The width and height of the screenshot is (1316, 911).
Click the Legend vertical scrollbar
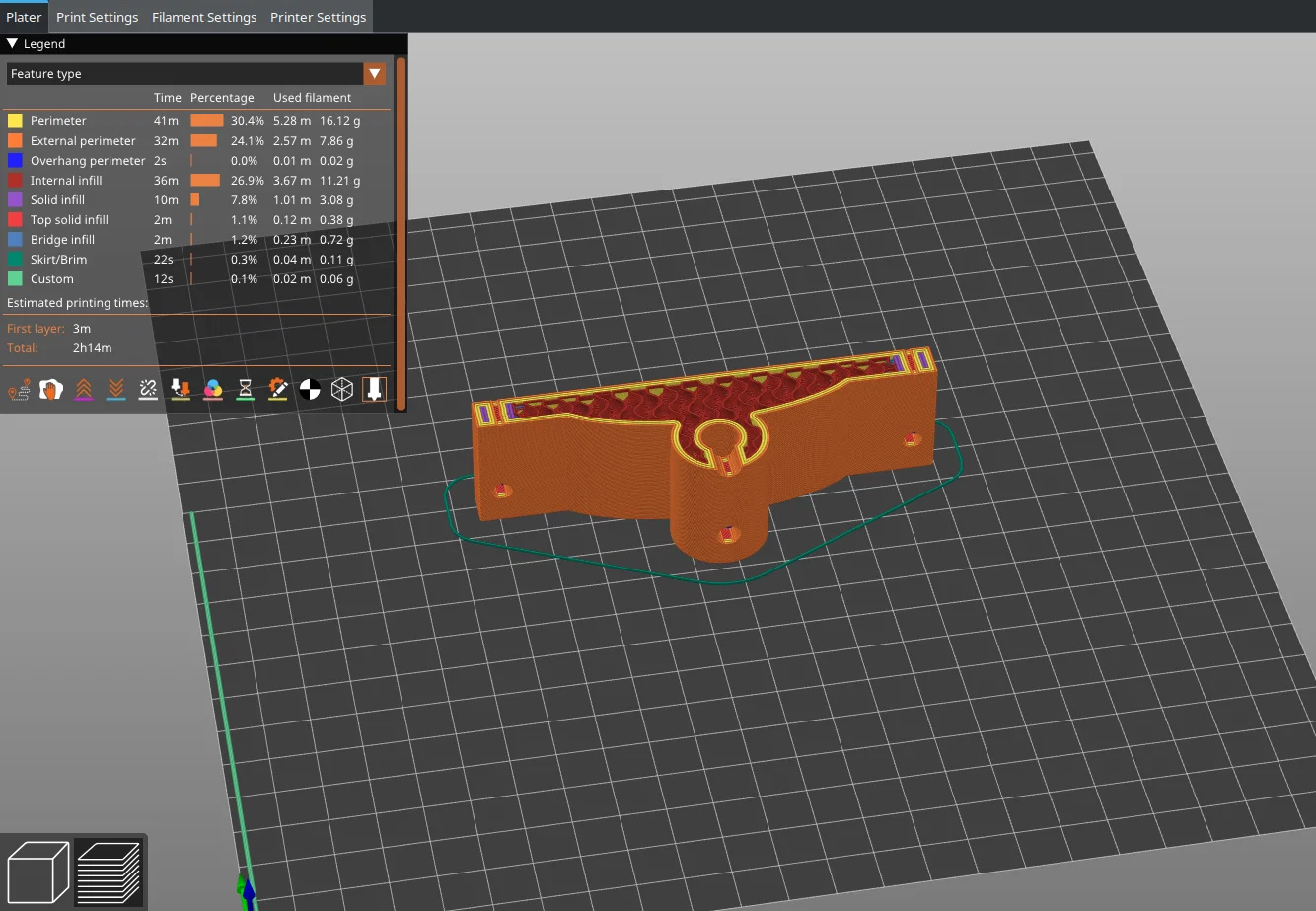(401, 233)
